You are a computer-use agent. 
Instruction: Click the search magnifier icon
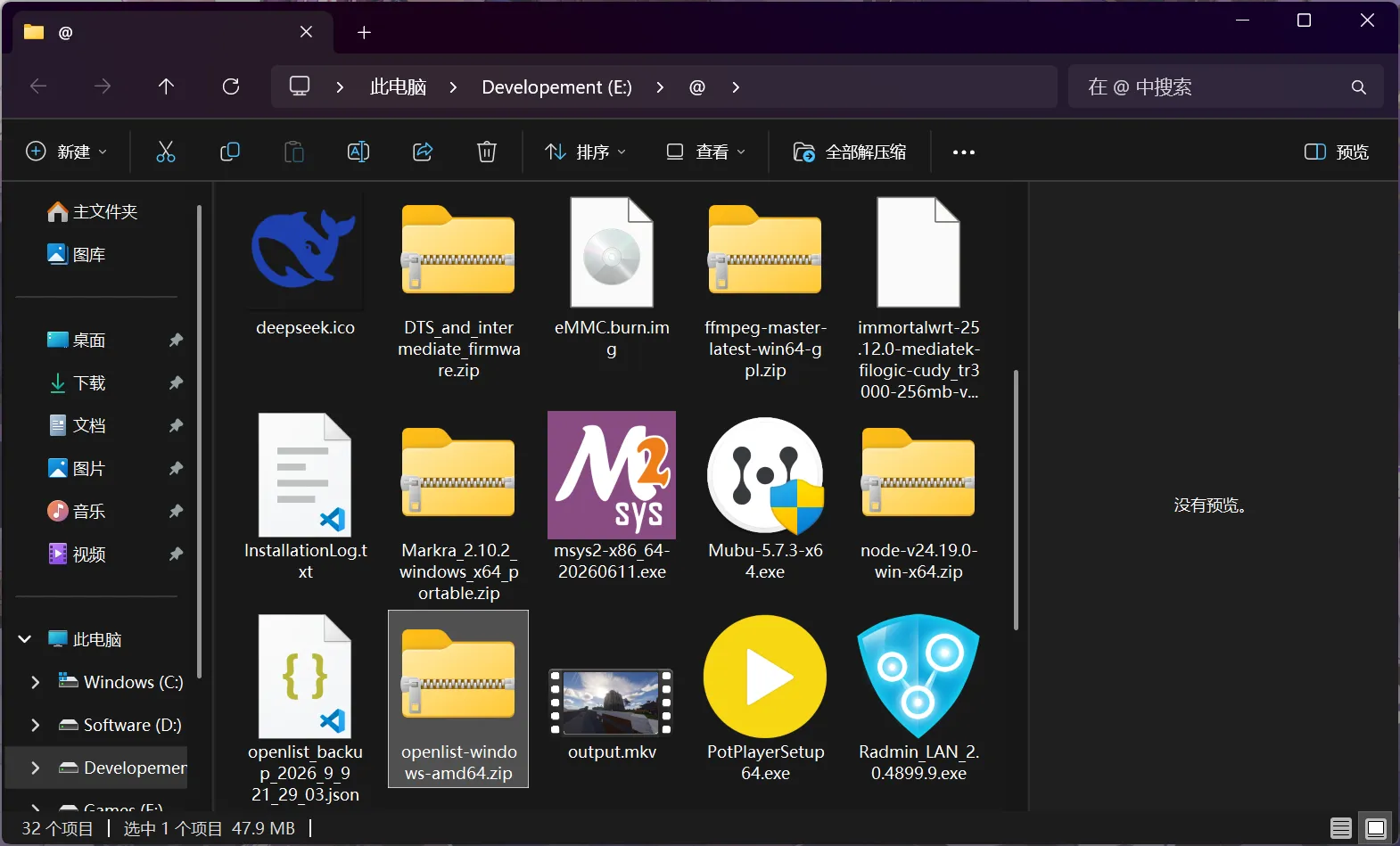tap(1359, 87)
